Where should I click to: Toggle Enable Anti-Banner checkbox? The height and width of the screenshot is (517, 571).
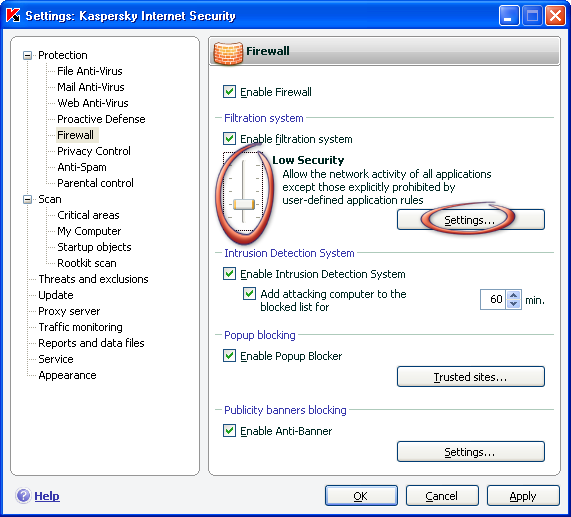point(229,430)
